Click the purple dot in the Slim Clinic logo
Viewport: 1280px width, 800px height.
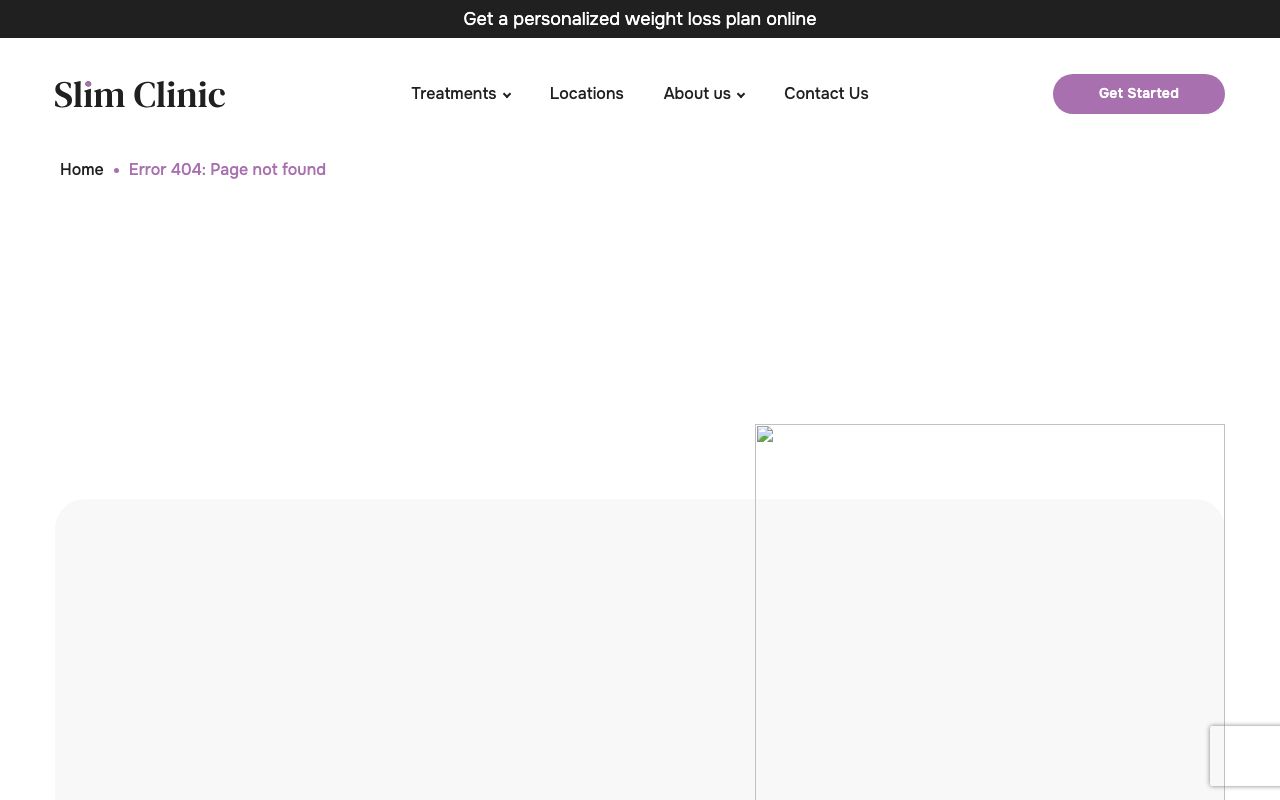tap(88, 84)
